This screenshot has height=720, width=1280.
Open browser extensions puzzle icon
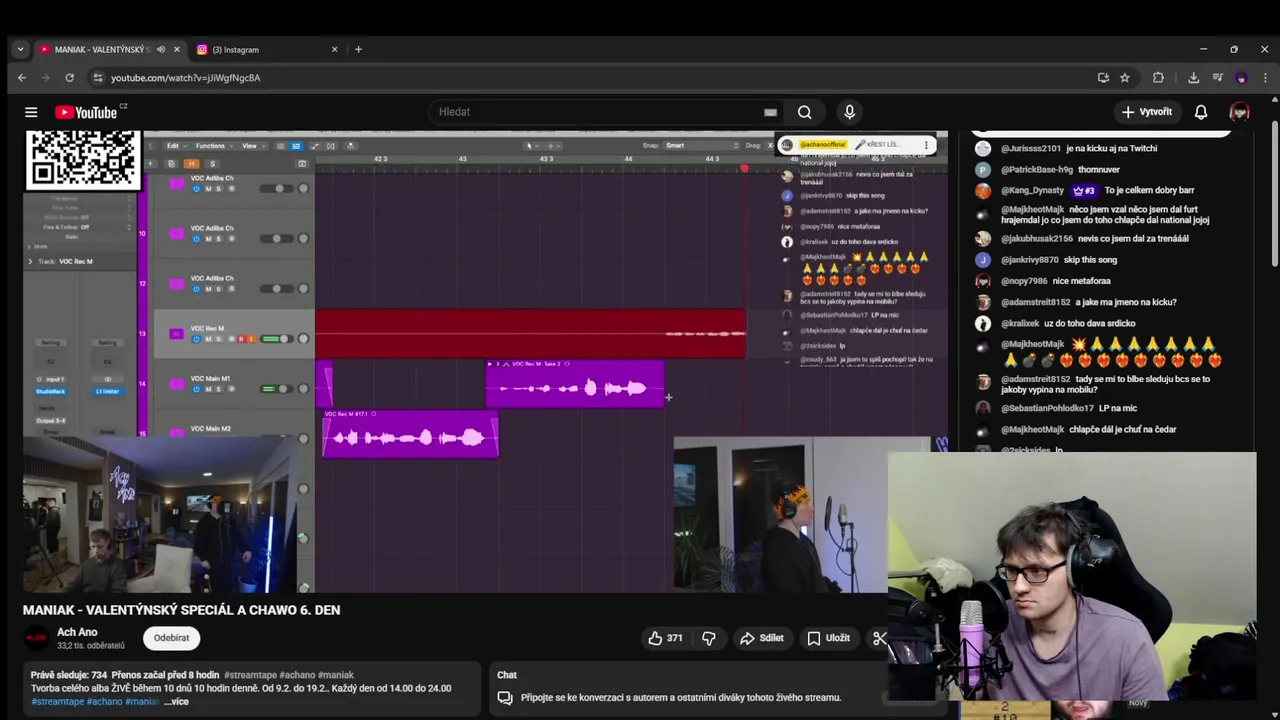(x=1158, y=78)
